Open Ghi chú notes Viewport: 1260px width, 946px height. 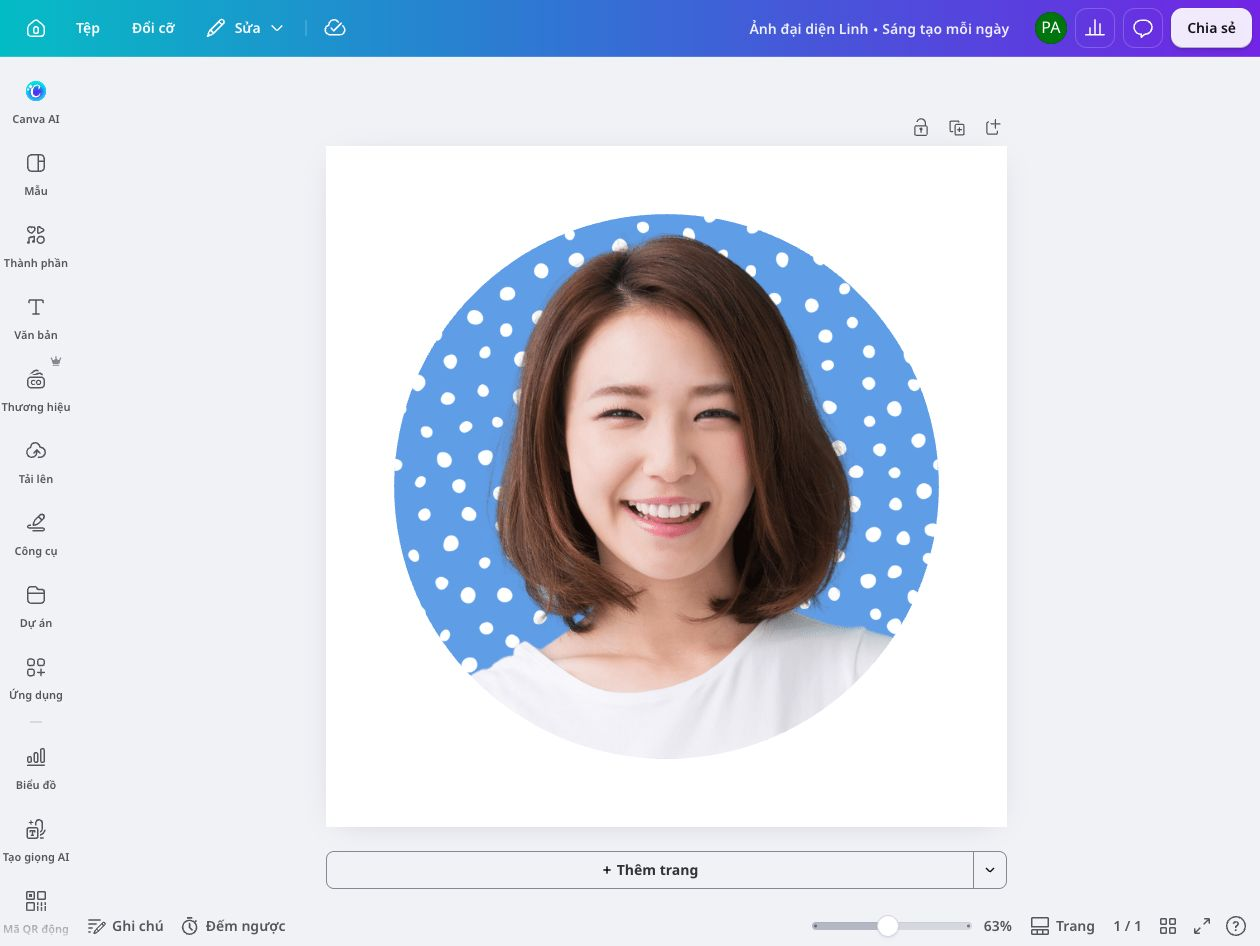(126, 926)
